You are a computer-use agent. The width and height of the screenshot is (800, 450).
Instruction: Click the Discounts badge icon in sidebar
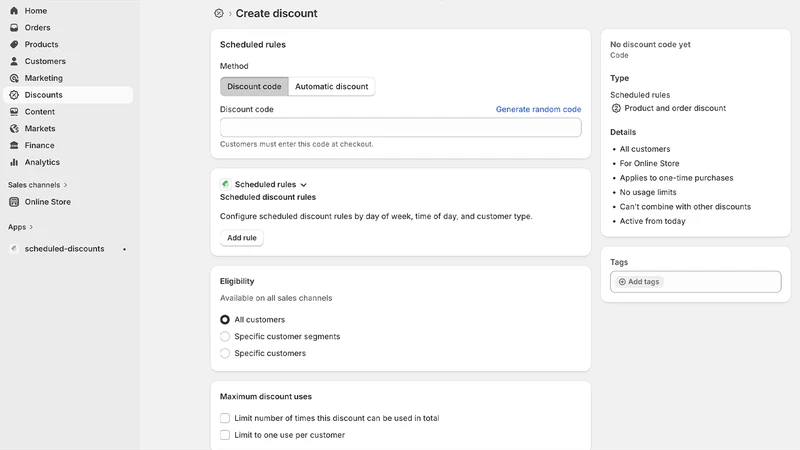click(x=14, y=95)
